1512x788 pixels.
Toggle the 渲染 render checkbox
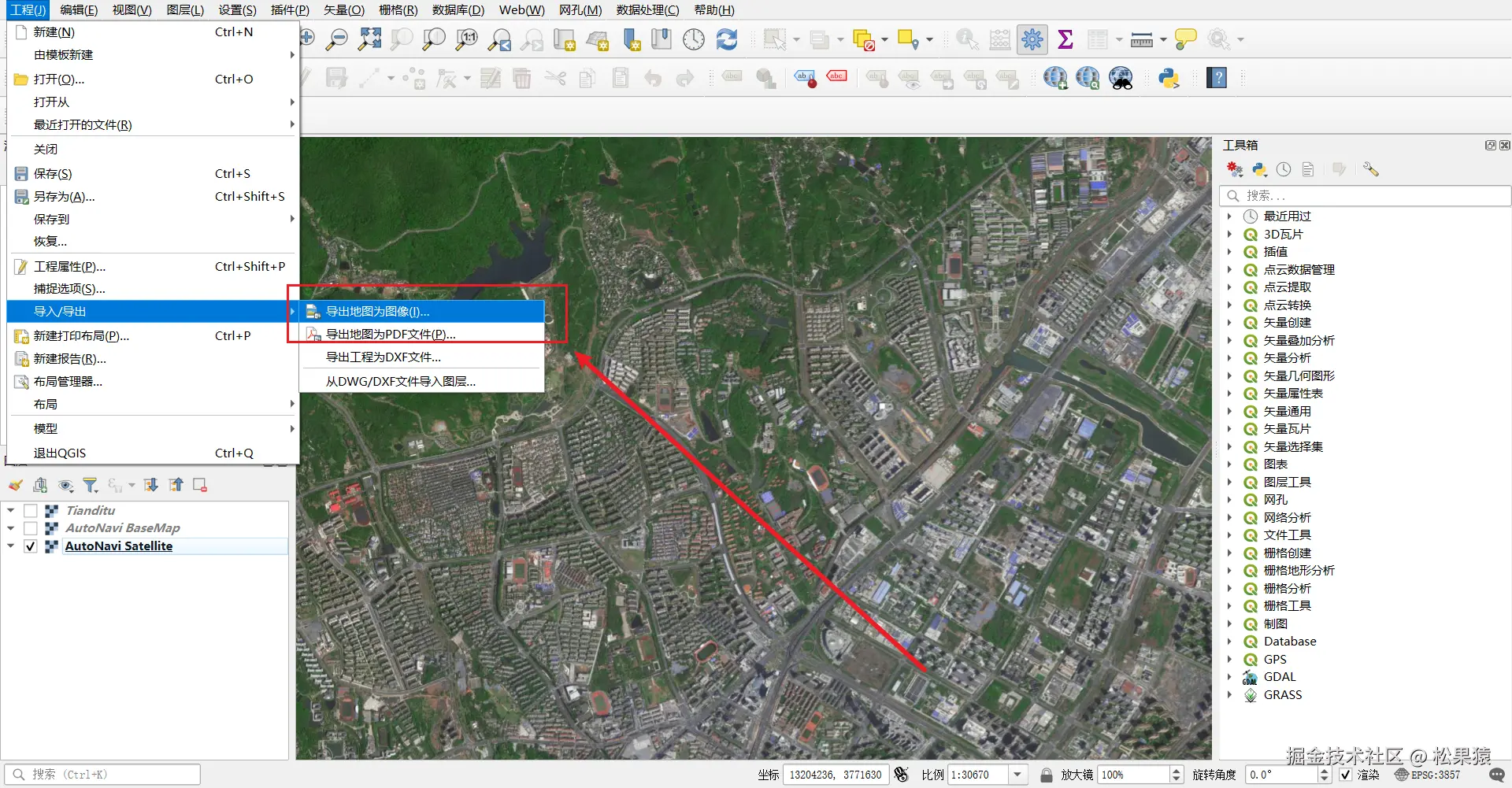[1346, 775]
